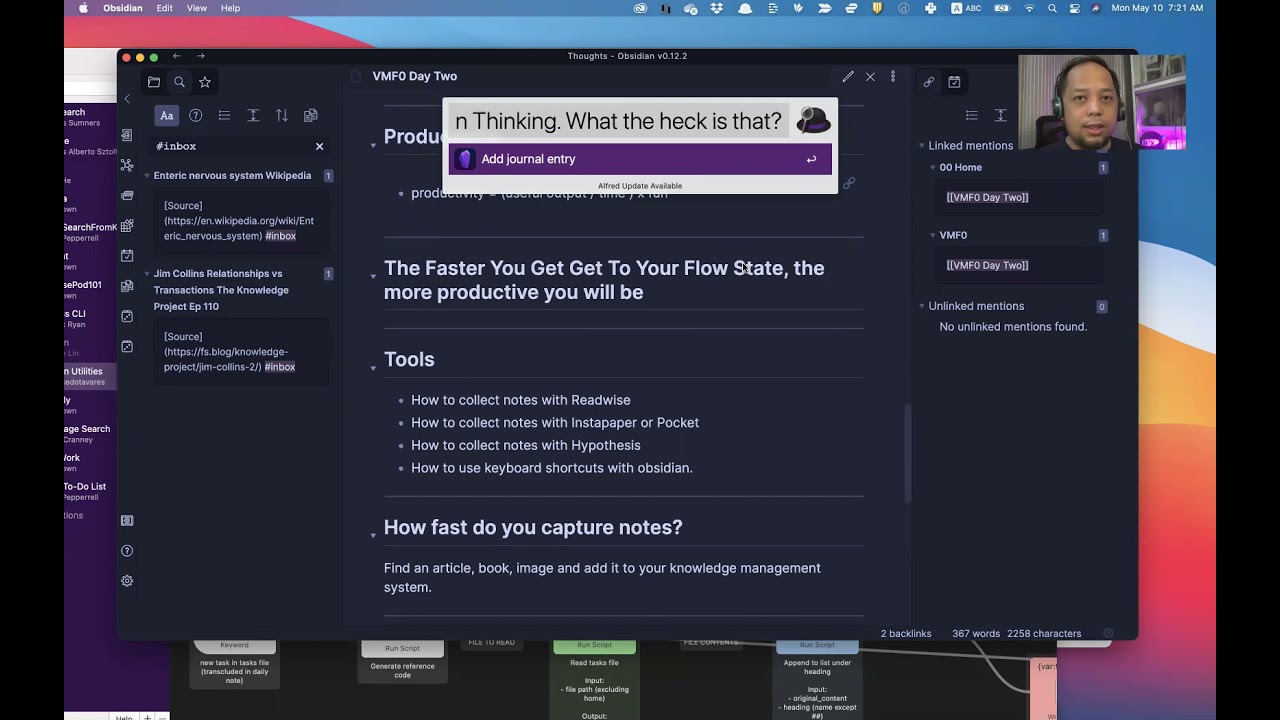
Task: Select Alfred's 'Add journal entry' result
Action: click(640, 159)
